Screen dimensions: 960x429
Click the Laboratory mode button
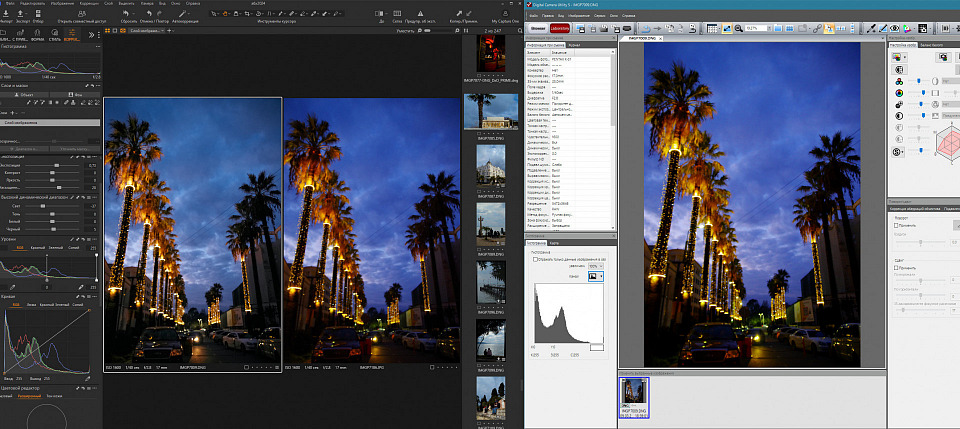click(561, 28)
